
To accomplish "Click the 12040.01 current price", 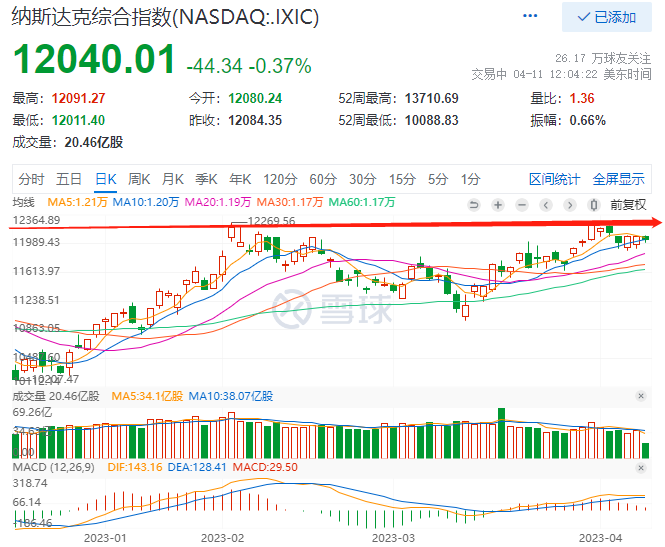I will 94,59.
